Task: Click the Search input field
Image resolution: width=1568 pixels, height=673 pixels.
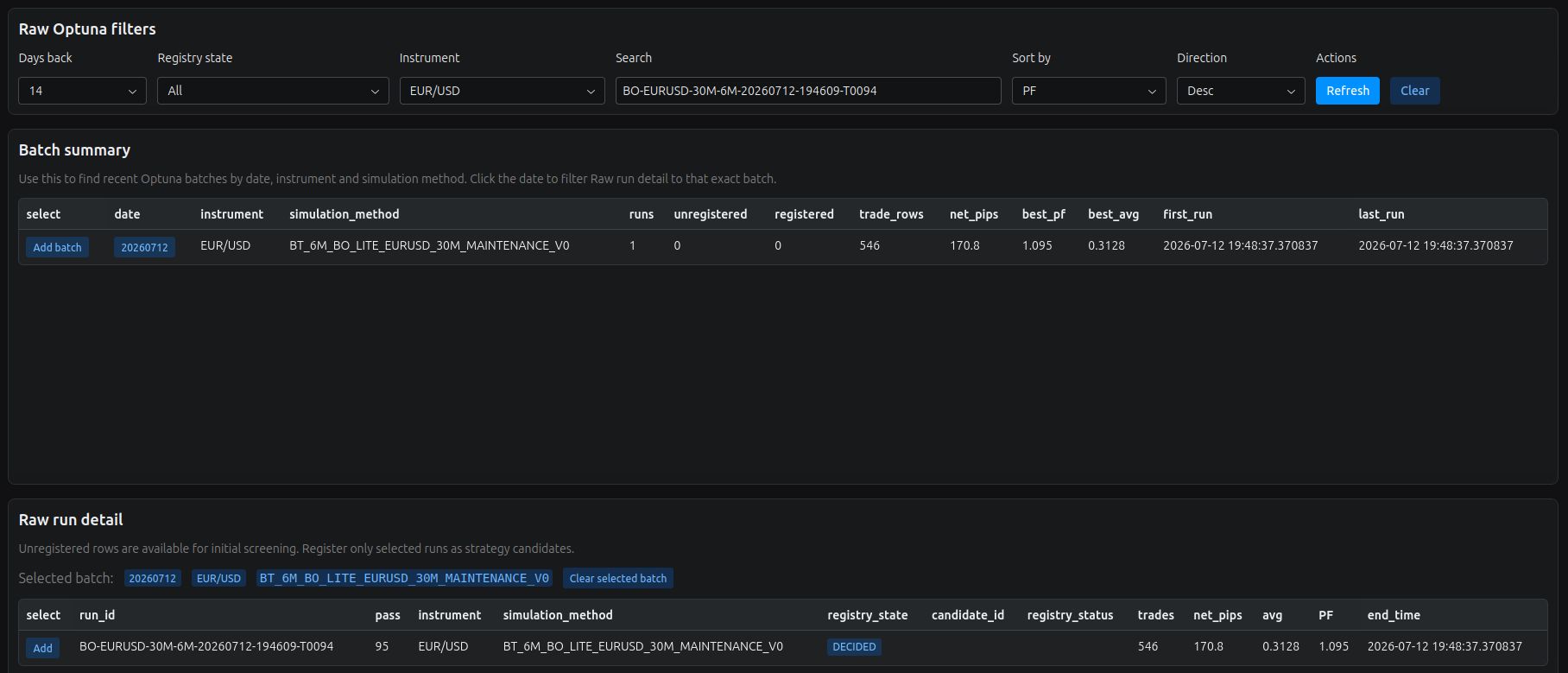Action: click(808, 91)
